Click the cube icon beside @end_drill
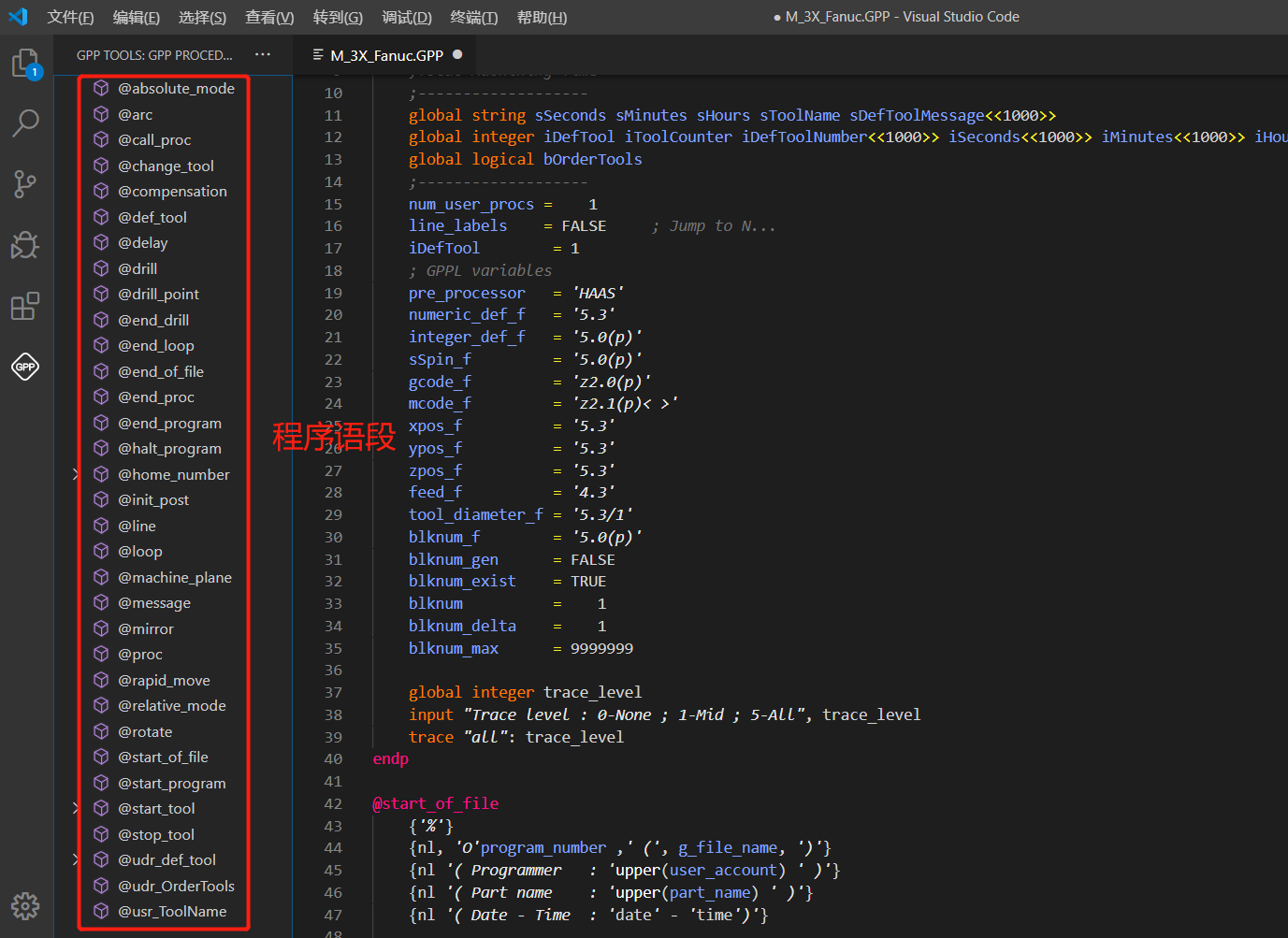Image resolution: width=1288 pixels, height=938 pixels. (101, 320)
